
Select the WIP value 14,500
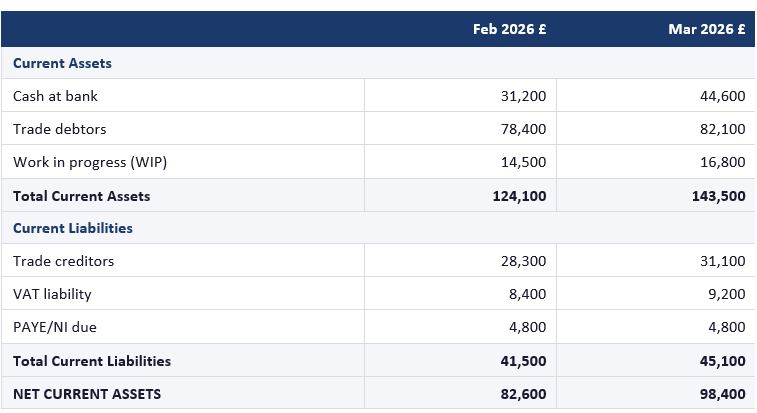(523, 162)
